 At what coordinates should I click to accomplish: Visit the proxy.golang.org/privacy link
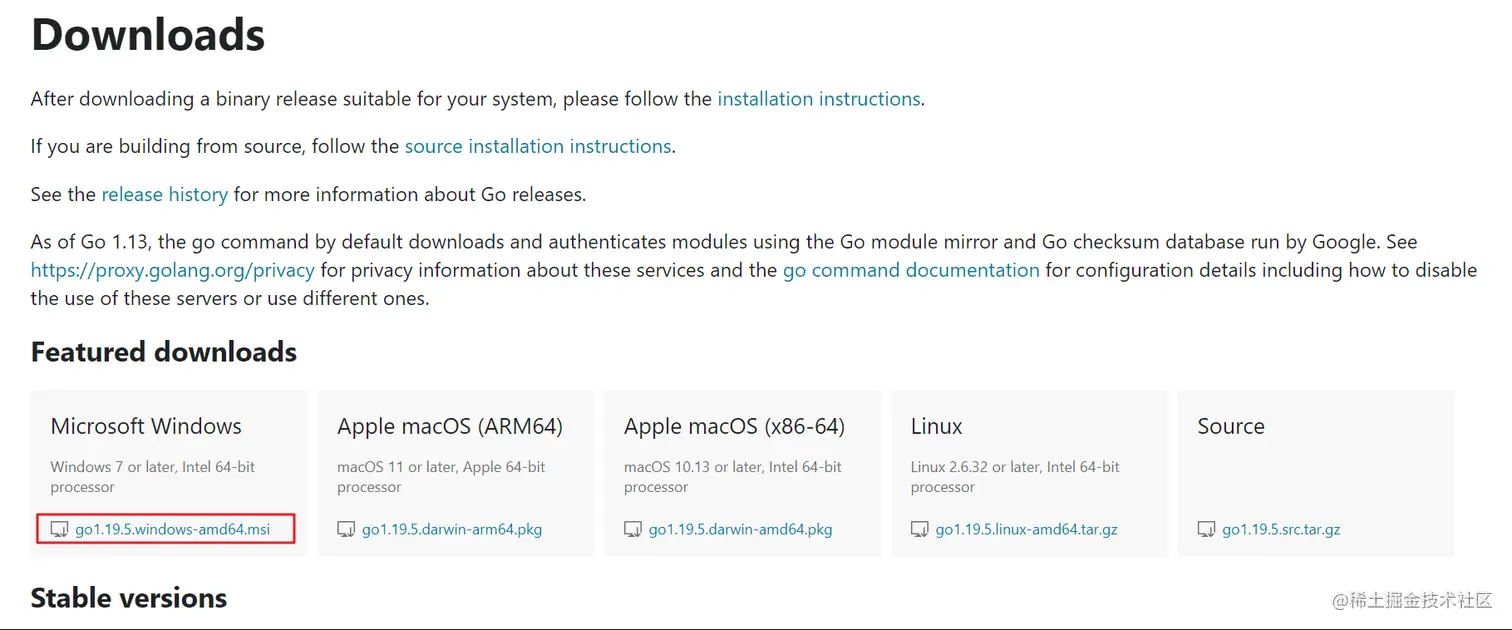coord(173,270)
